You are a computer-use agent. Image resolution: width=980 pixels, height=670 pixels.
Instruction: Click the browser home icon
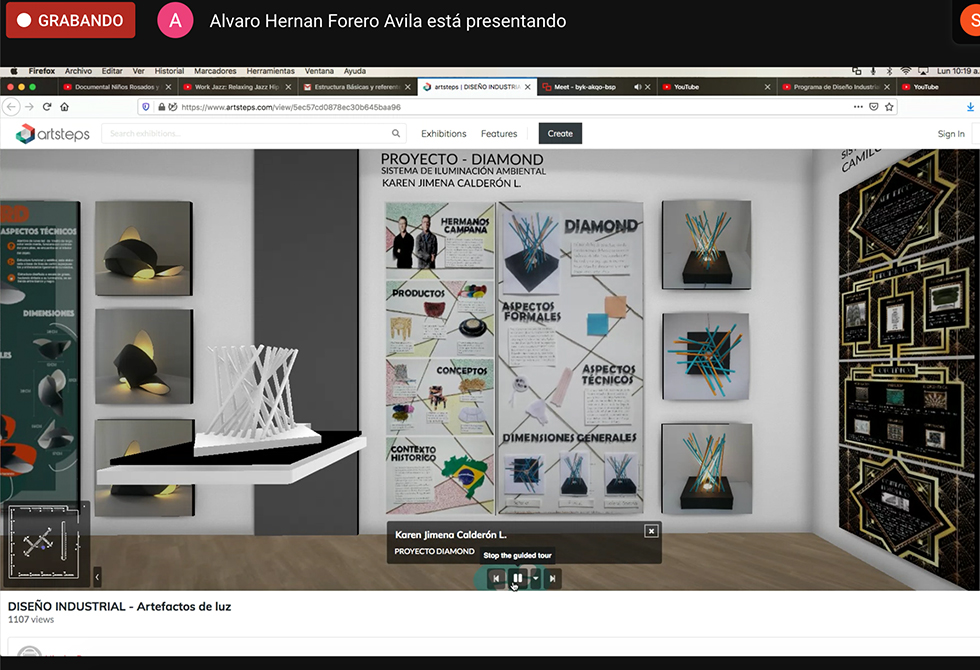(x=64, y=107)
